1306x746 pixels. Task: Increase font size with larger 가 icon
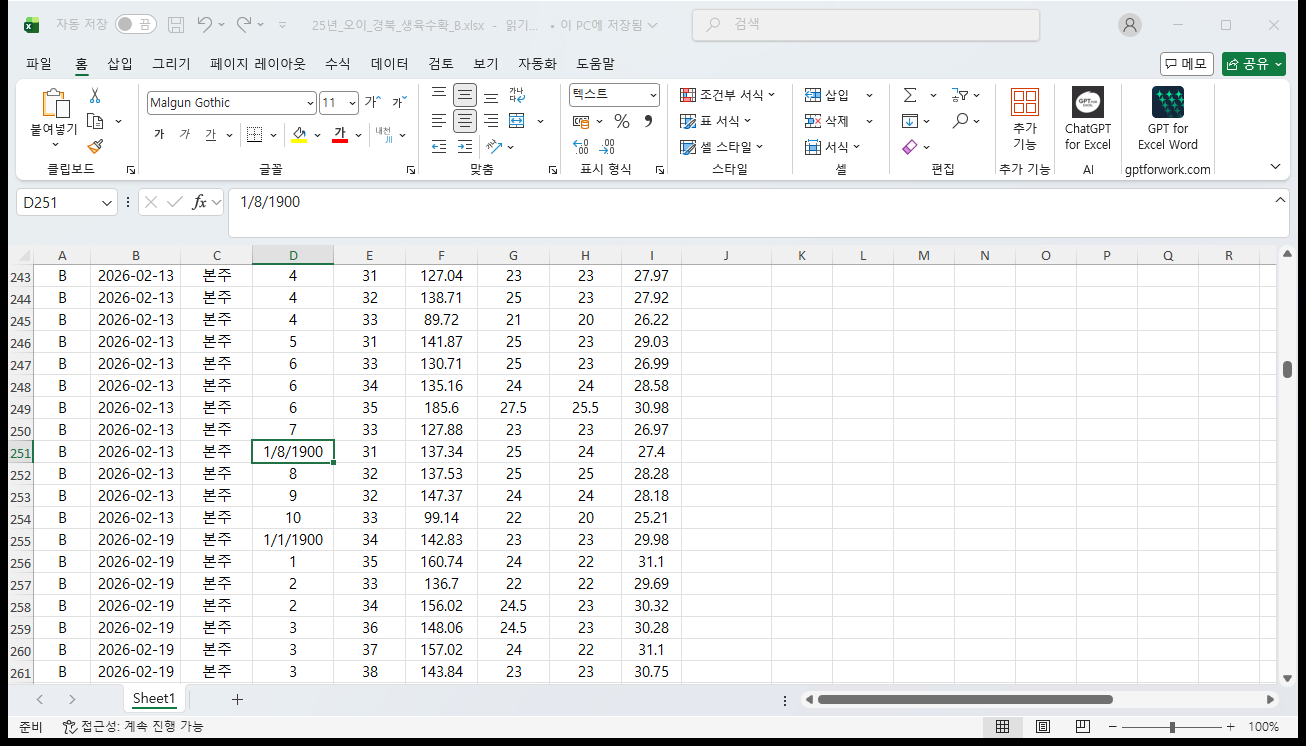coord(372,102)
